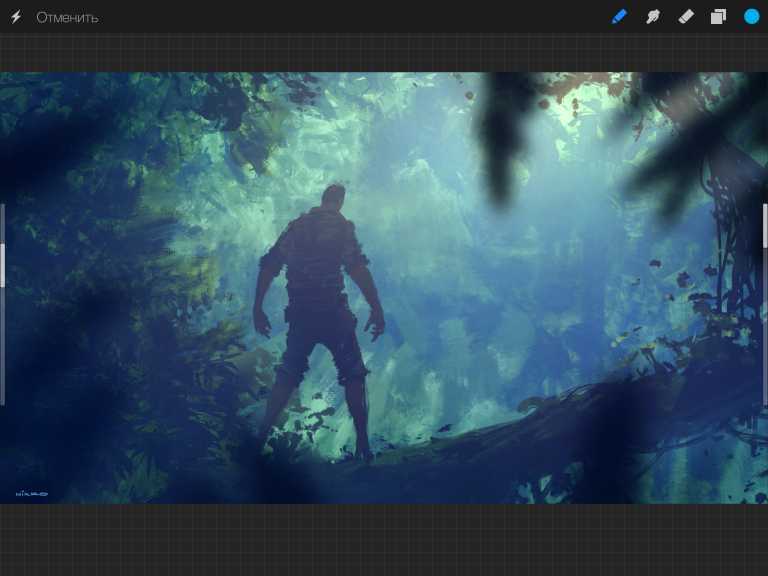Select the Smudge tool
Viewport: 768px width, 576px height.
[652, 17]
